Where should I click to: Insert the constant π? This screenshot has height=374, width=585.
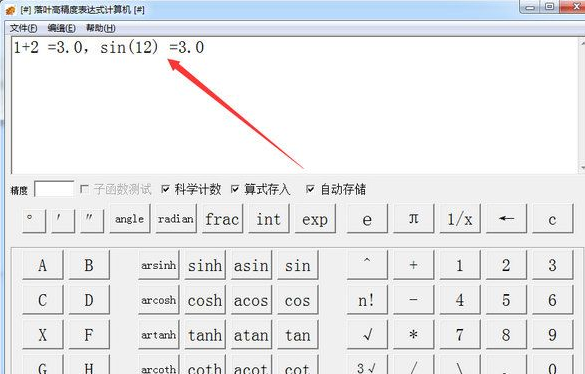click(x=413, y=219)
